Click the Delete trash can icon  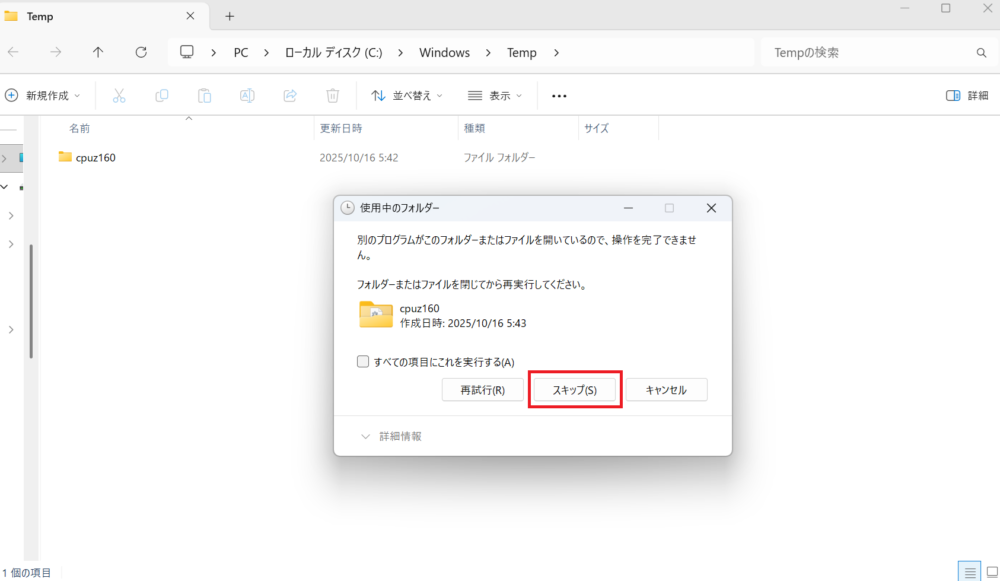(x=333, y=96)
